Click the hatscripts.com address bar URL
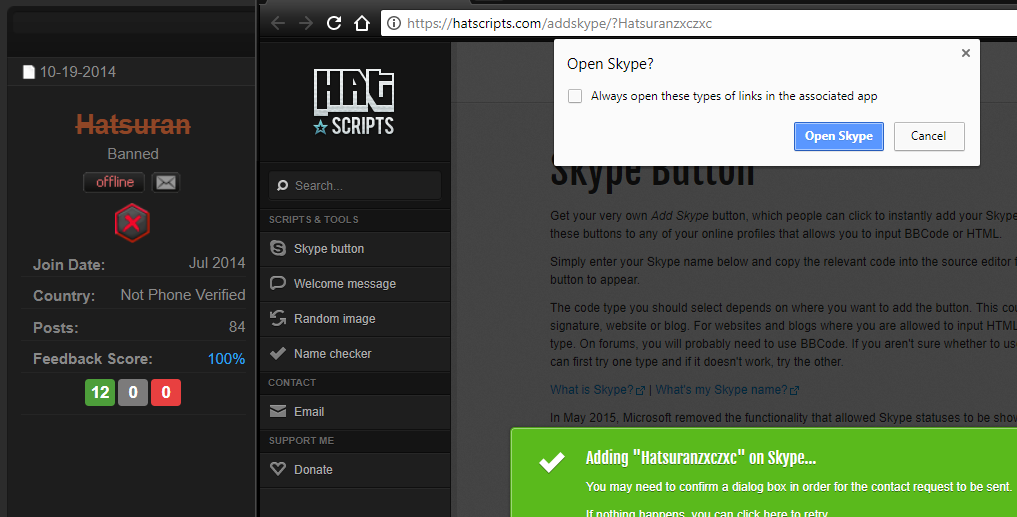The height and width of the screenshot is (517, 1017). coord(559,24)
